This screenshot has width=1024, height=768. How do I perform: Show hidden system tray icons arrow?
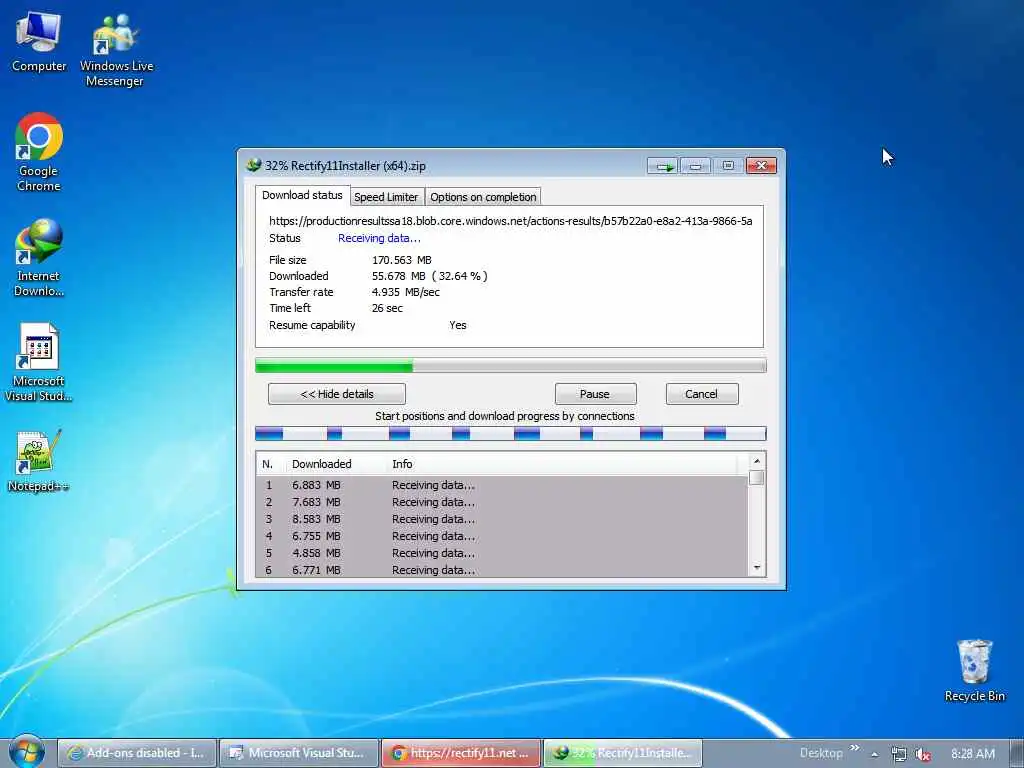tap(874, 754)
